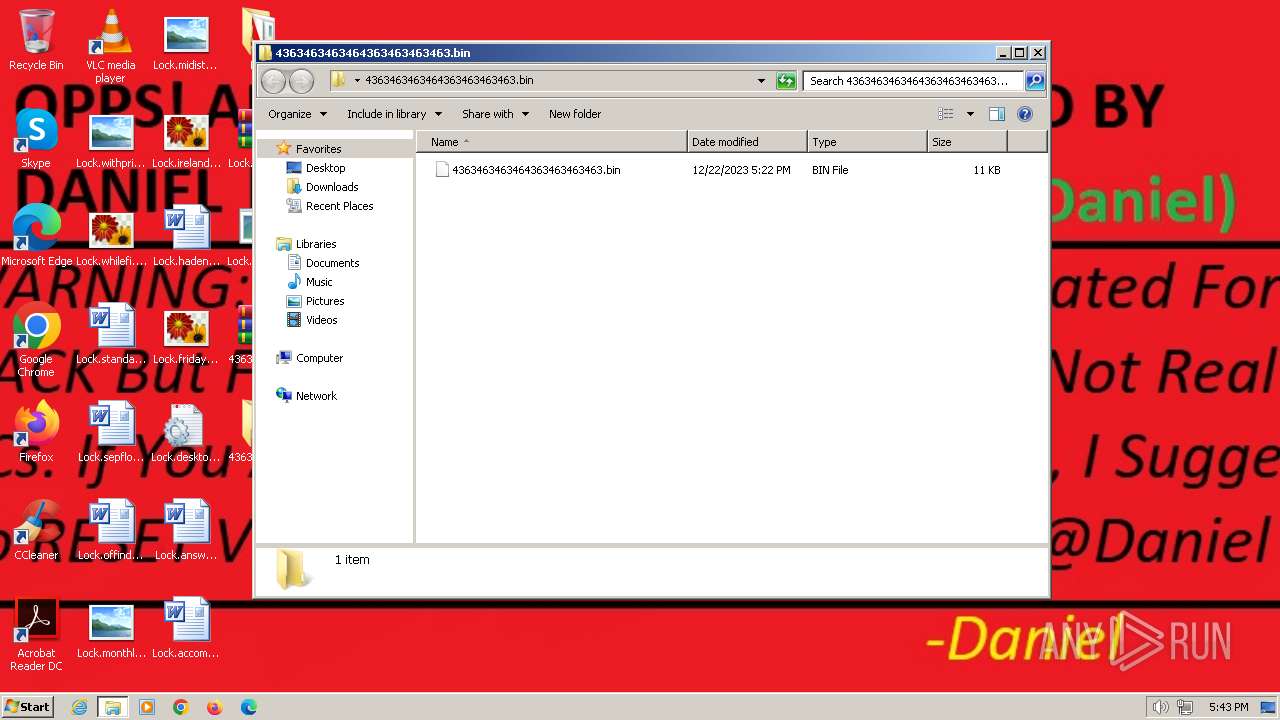1280x720 pixels.
Task: Launch VLC media player shortcut
Action: [110, 46]
